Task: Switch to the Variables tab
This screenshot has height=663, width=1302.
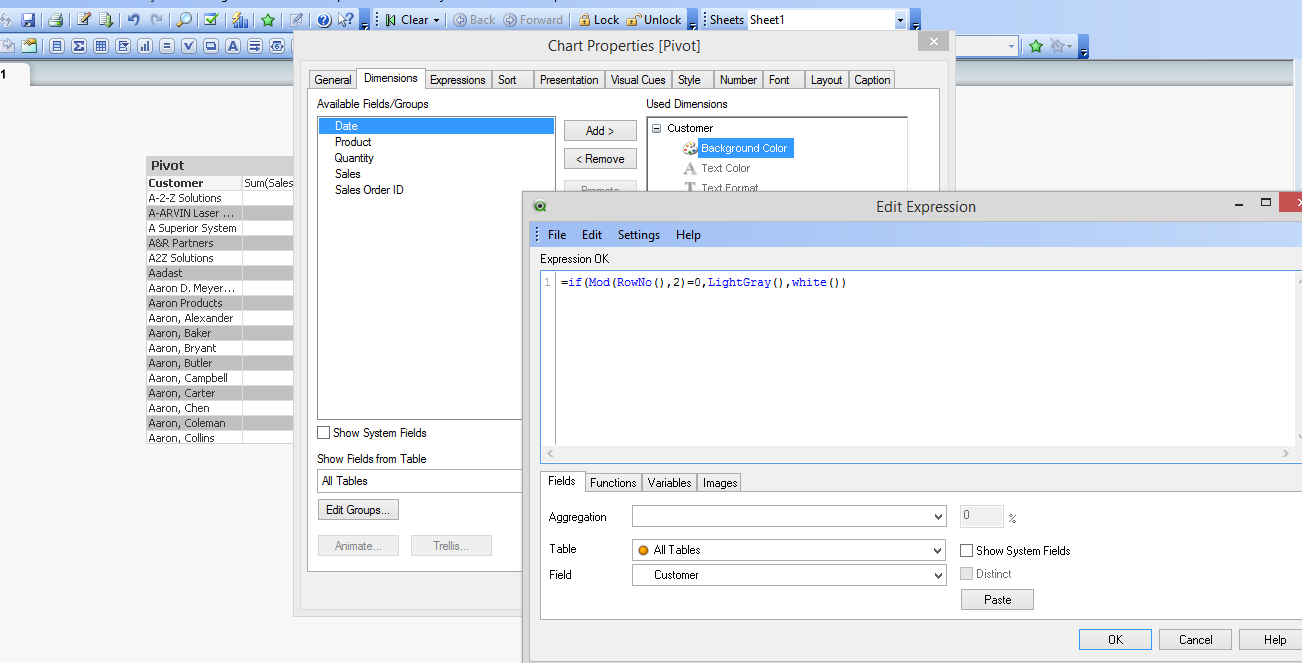Action: [670, 482]
